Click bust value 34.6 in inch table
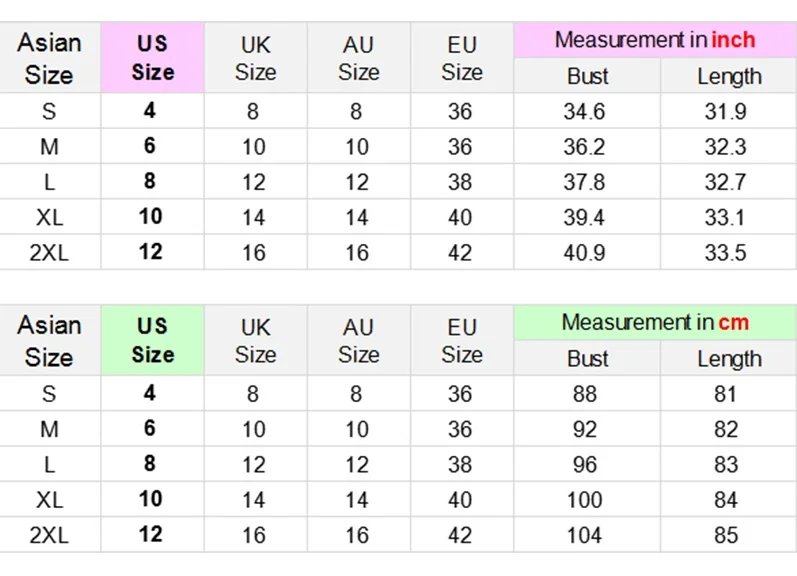Image resolution: width=797 pixels, height=576 pixels. (584, 111)
